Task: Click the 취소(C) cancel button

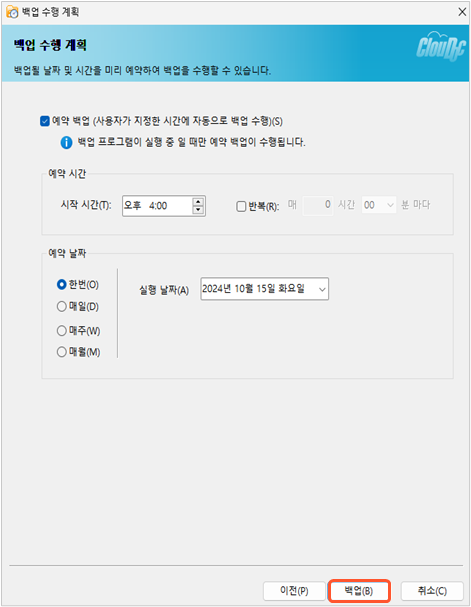Action: [432, 591]
